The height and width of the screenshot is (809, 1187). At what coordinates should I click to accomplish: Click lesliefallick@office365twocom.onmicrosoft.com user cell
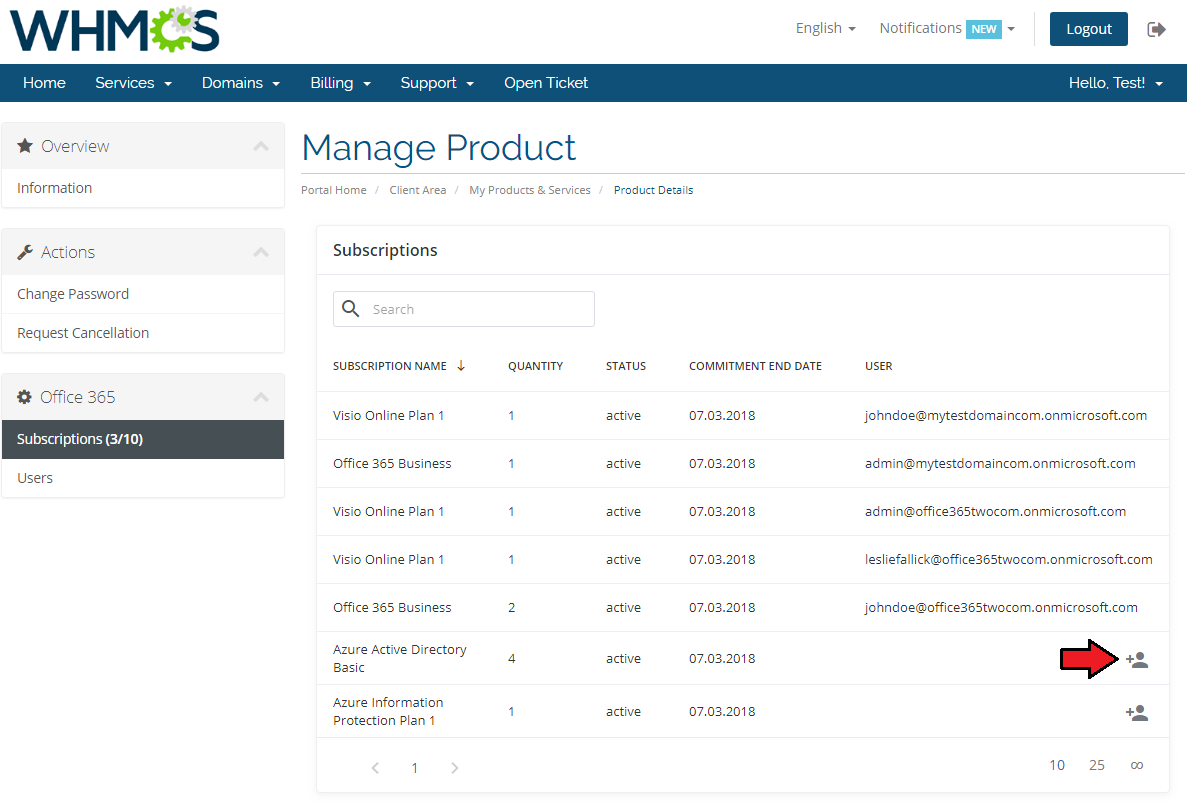(1009, 559)
